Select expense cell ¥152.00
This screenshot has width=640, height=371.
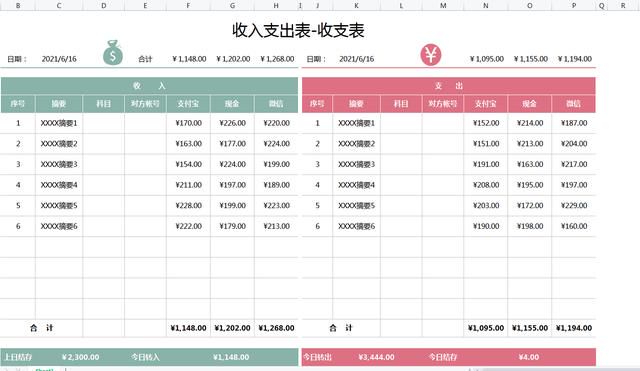(x=486, y=123)
